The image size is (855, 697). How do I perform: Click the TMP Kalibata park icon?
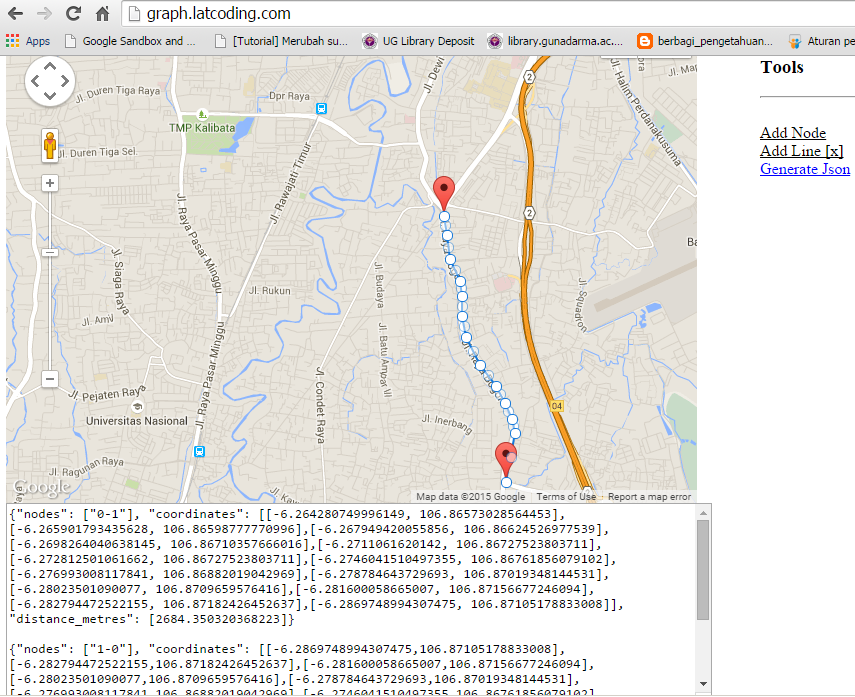[202, 115]
